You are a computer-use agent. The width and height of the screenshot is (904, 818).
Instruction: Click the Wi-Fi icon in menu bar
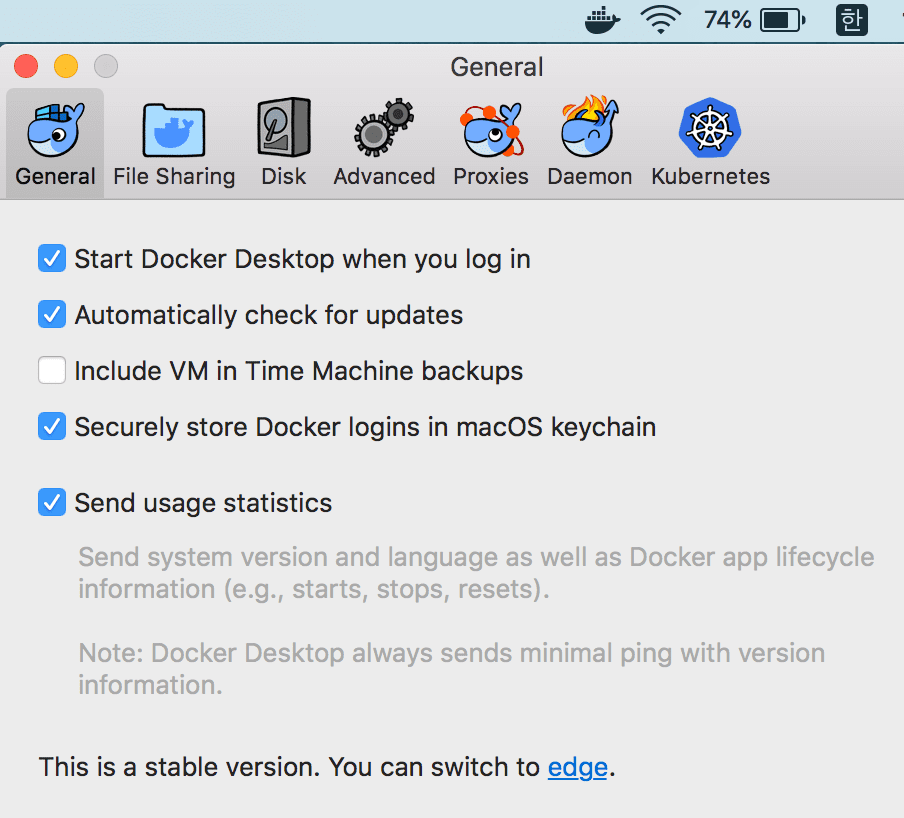coord(661,19)
